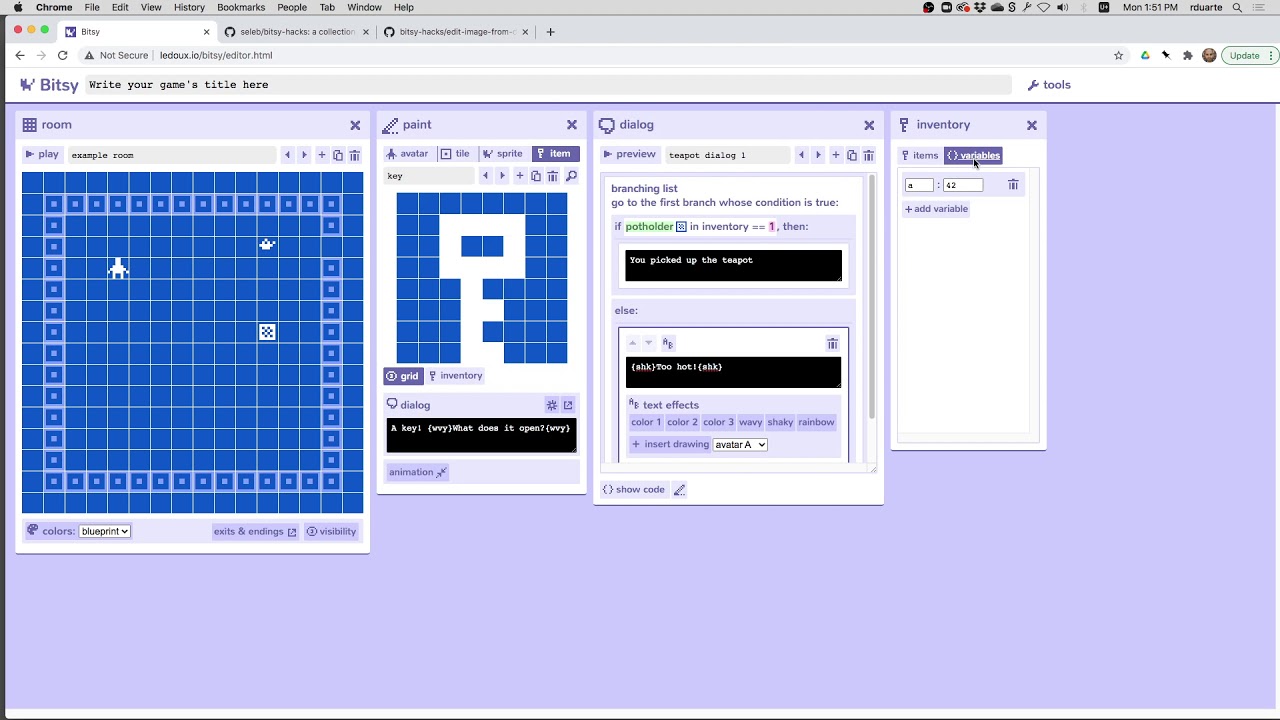This screenshot has height=720, width=1280.
Task: Open key dialog in dialog editor window
Action: coord(568,405)
